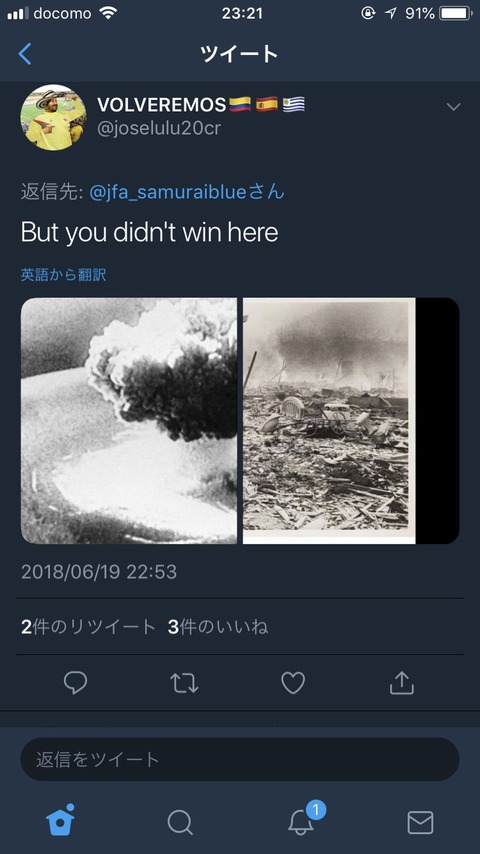480x854 pixels.
Task: Tap the 英語から翻訳 translate link
Action: pos(63,275)
